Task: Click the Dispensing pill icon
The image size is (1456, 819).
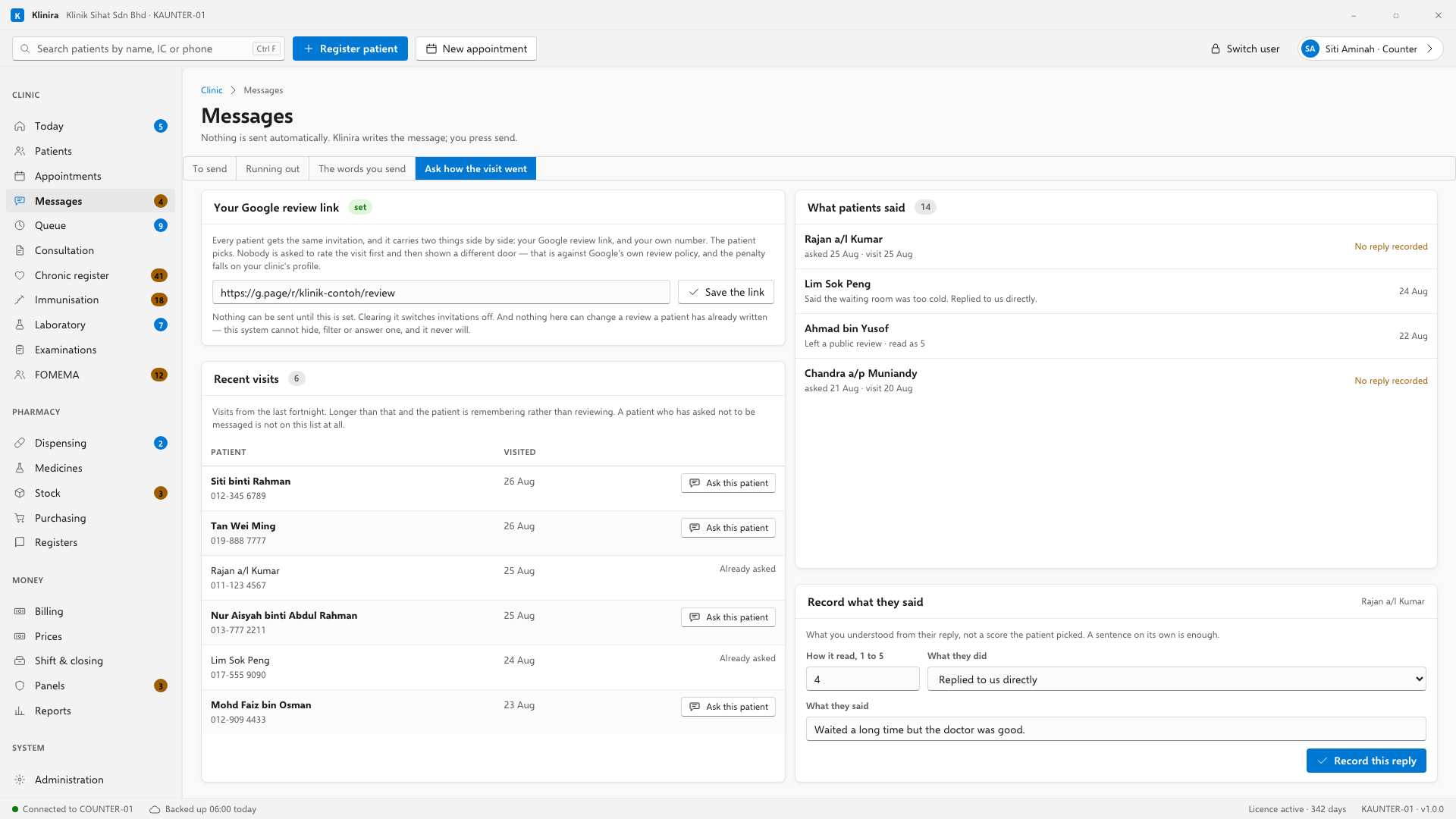Action: tap(20, 443)
